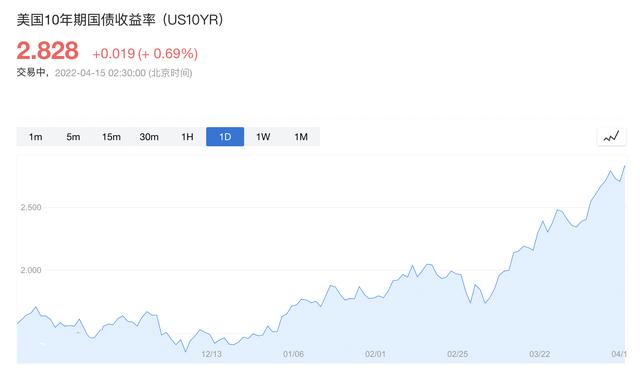Viewport: 640px width, 373px height.
Task: Change chart to 1W interval
Action: [263, 137]
